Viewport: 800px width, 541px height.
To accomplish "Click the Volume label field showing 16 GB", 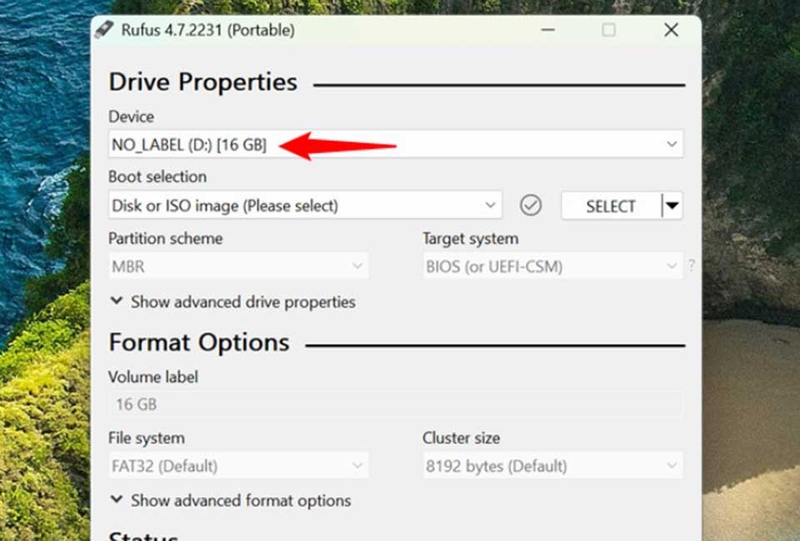I will (395, 404).
